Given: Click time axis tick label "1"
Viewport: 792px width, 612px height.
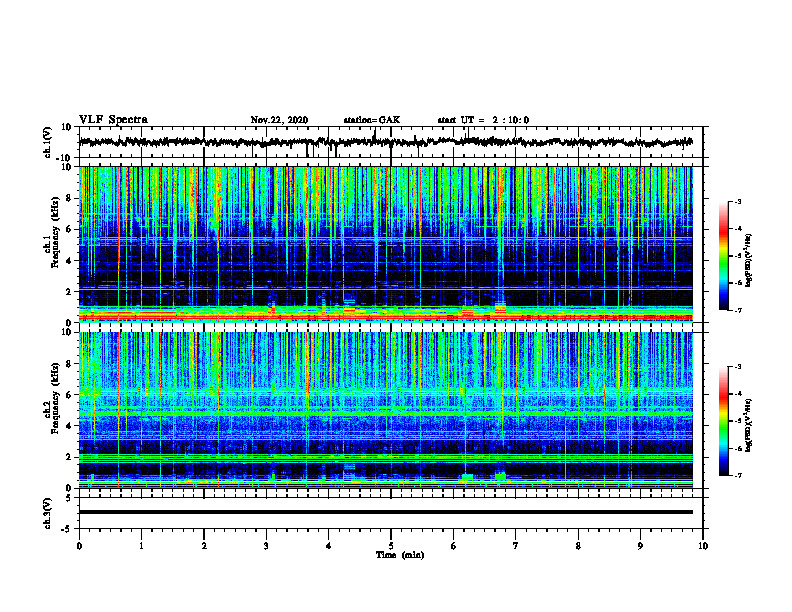Looking at the screenshot, I should (x=141, y=546).
